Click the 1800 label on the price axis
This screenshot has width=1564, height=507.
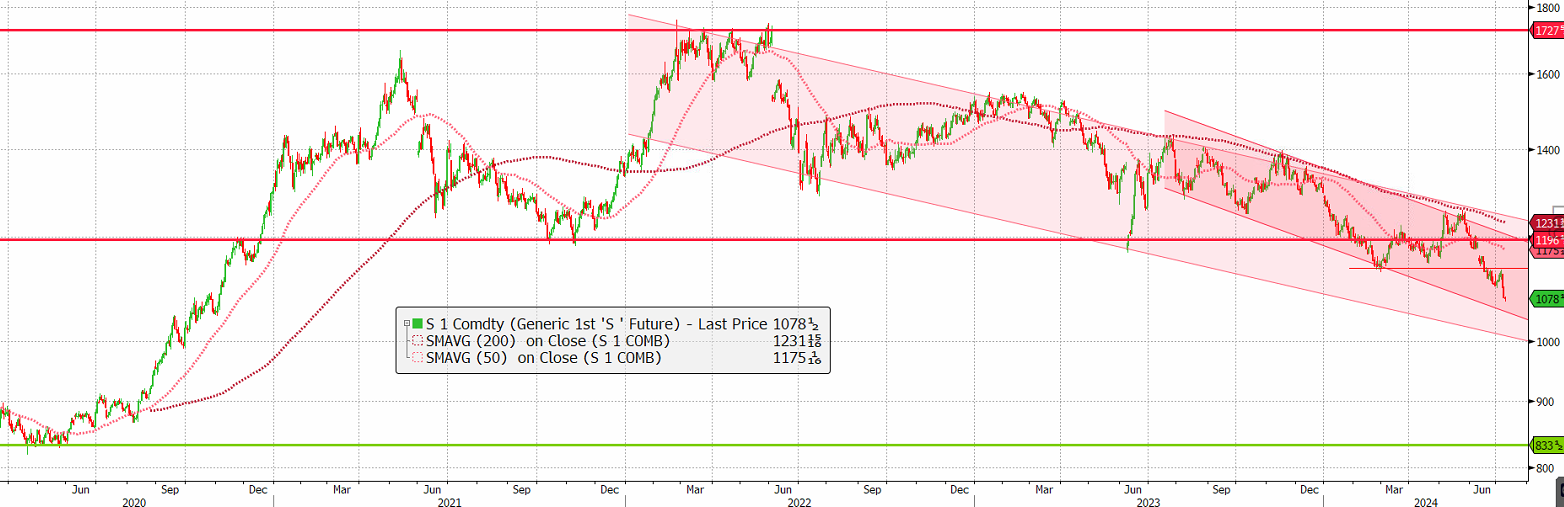[x=1550, y=7]
